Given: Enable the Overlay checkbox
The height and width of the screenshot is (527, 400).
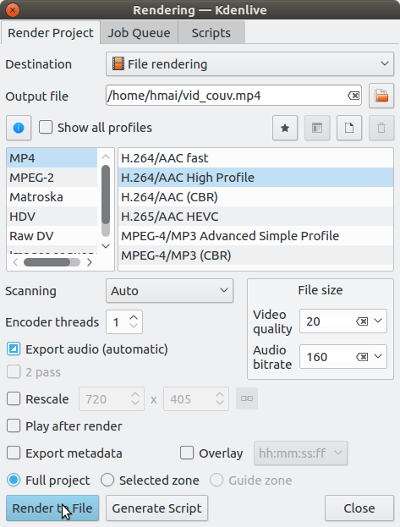Looking at the screenshot, I should [x=187, y=453].
